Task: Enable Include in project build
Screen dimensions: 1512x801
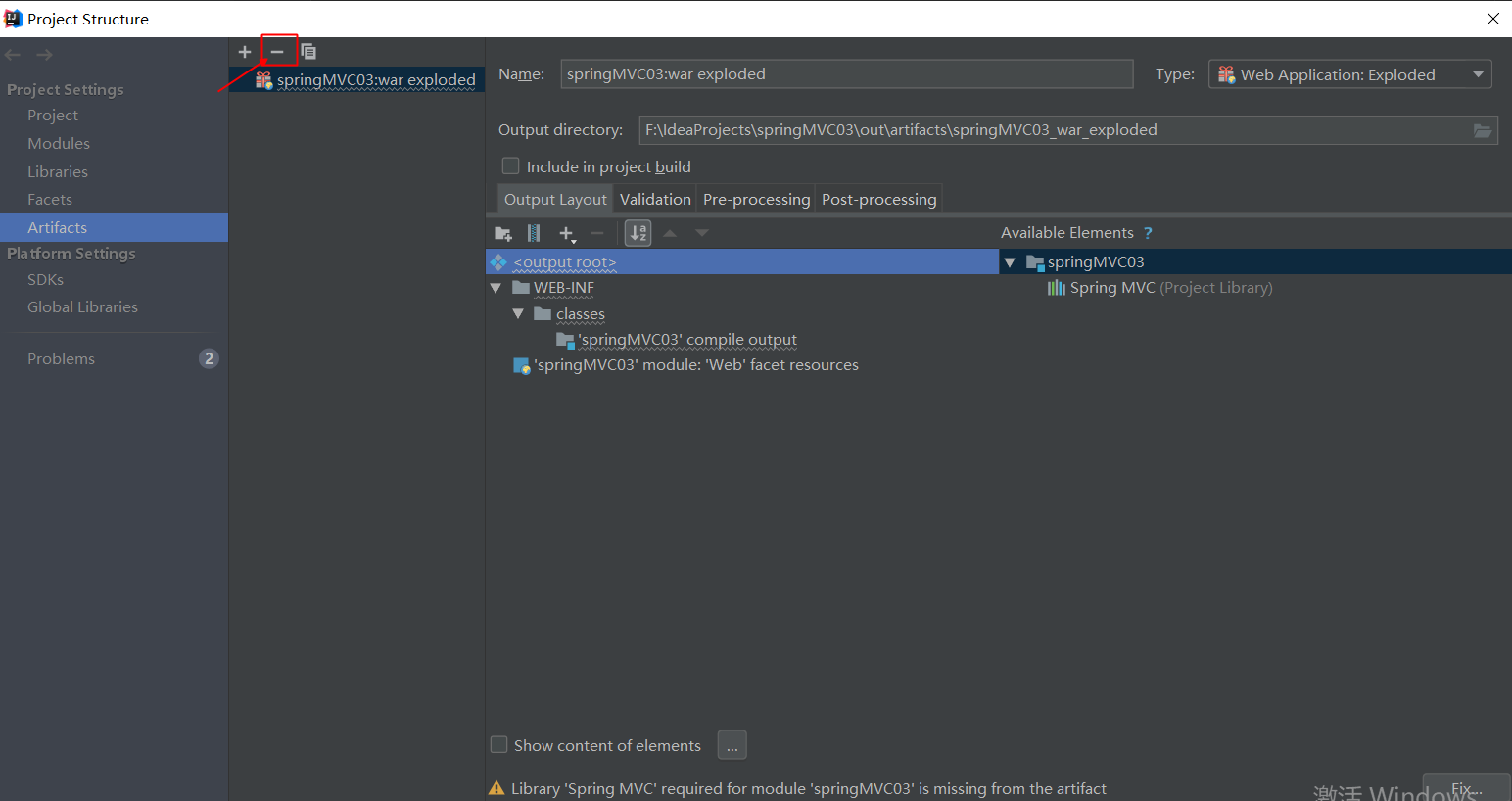Action: (x=510, y=166)
